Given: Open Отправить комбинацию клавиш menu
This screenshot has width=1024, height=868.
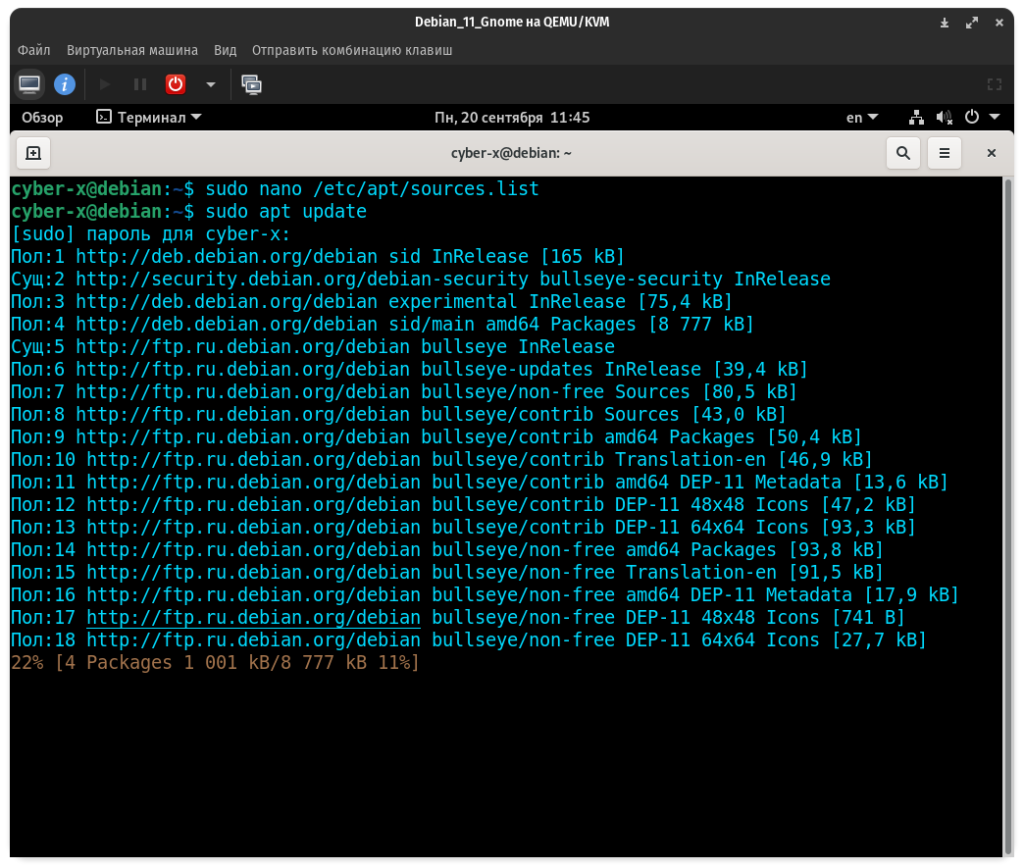Looking at the screenshot, I should (352, 50).
